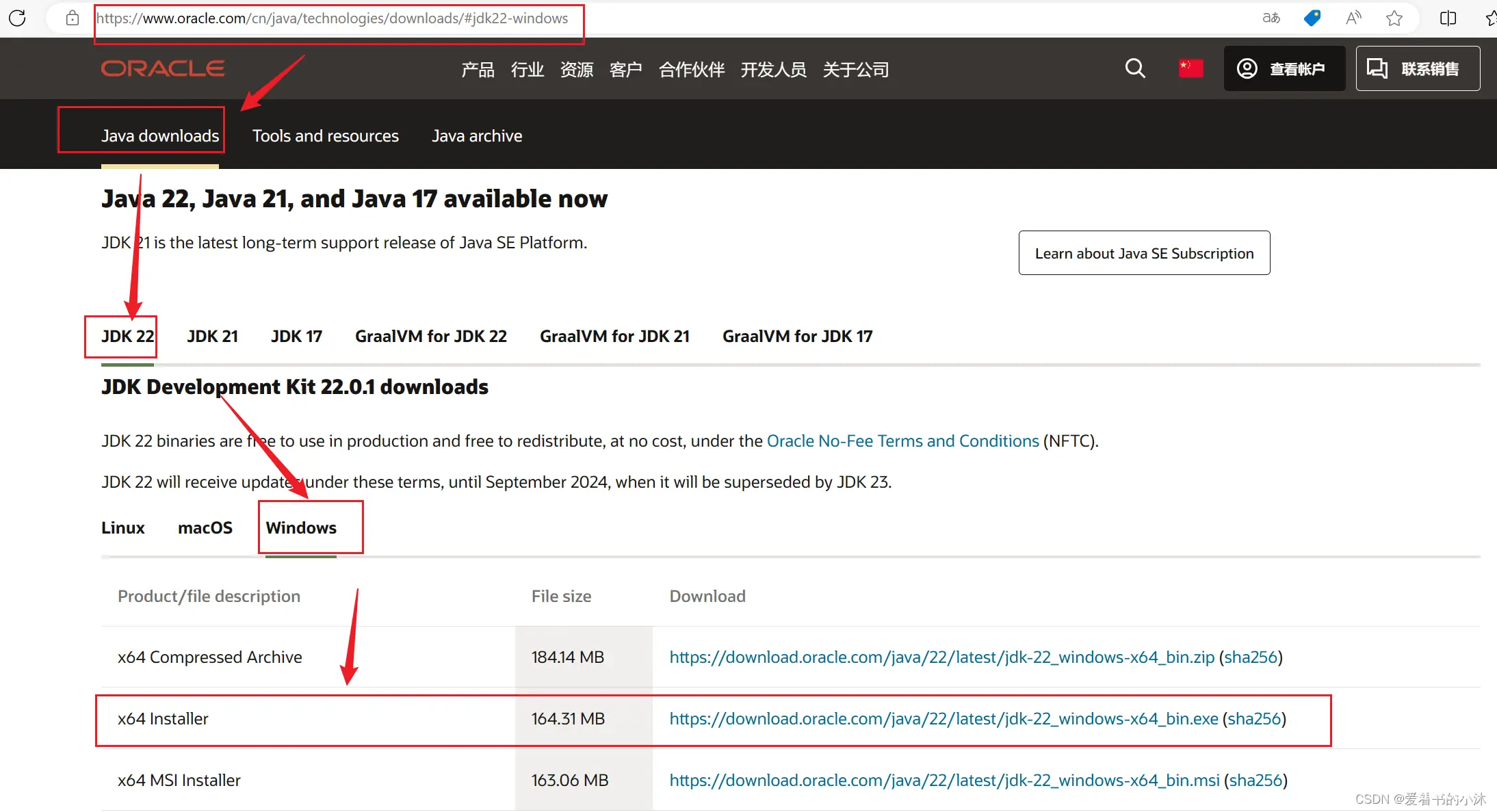1497x812 pixels.
Task: Click the address bar URL input field
Action: [336, 18]
